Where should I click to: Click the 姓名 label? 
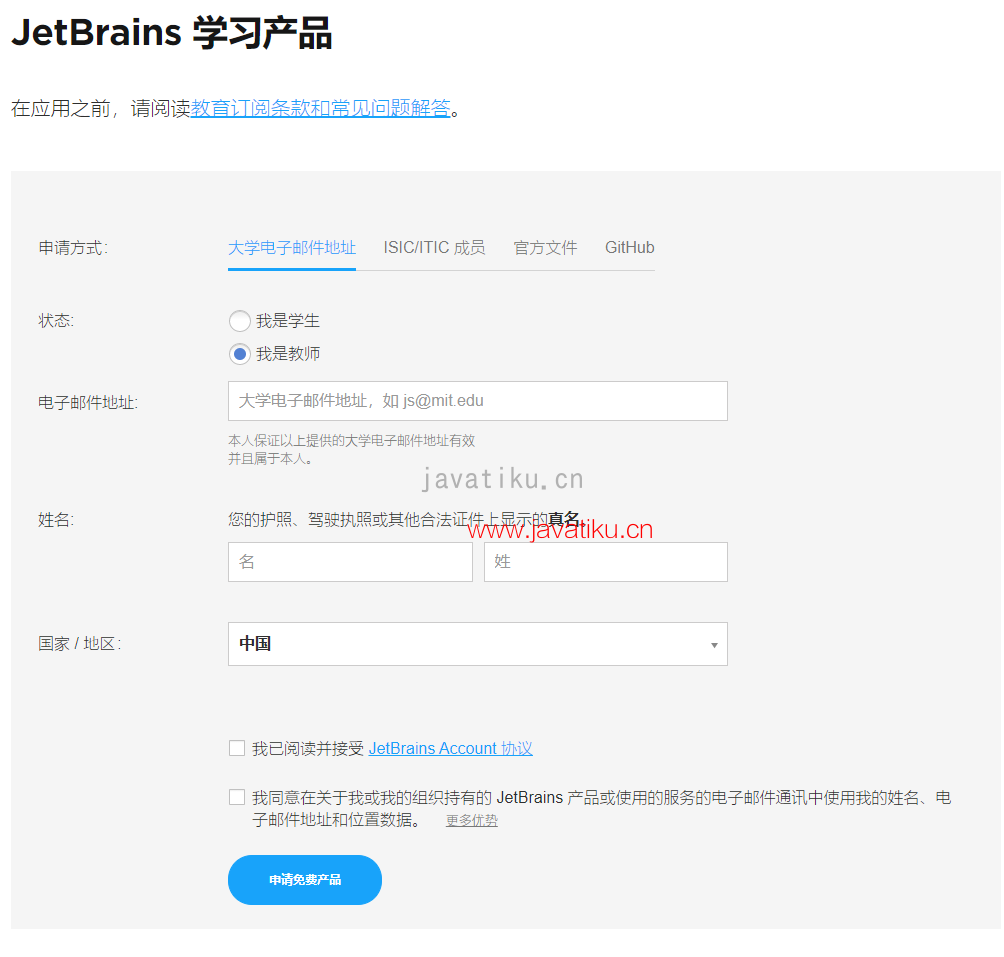[x=56, y=520]
